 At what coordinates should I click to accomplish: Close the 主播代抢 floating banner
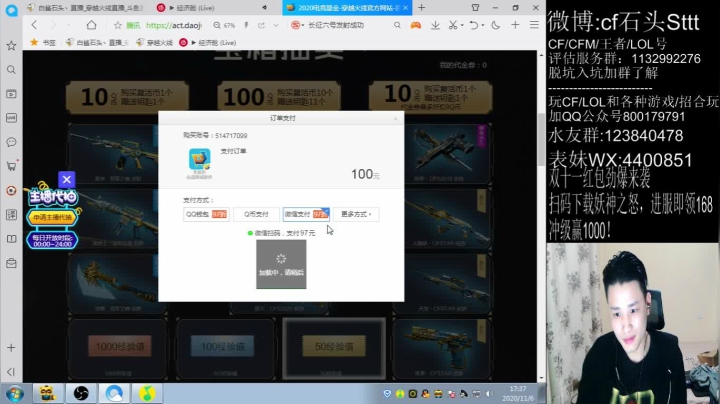[x=67, y=179]
